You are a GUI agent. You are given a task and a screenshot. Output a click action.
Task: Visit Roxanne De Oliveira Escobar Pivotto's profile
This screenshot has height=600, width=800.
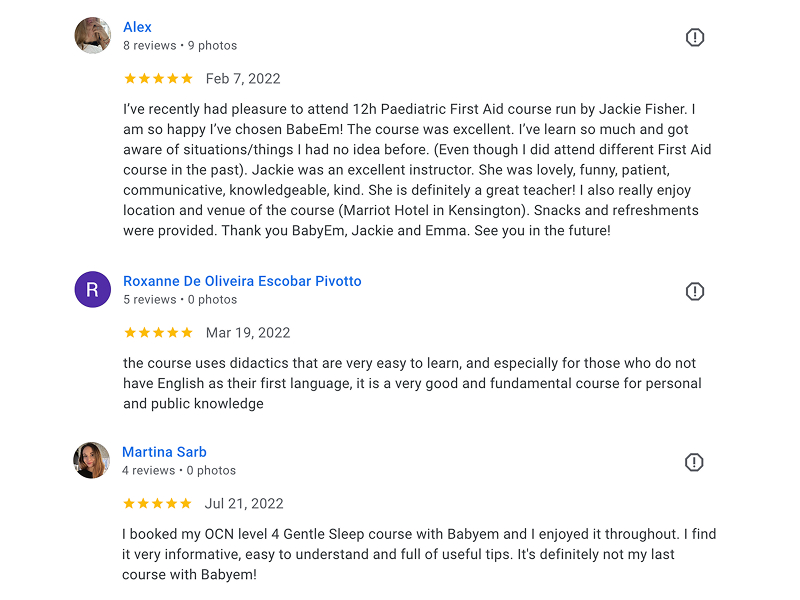(x=242, y=281)
